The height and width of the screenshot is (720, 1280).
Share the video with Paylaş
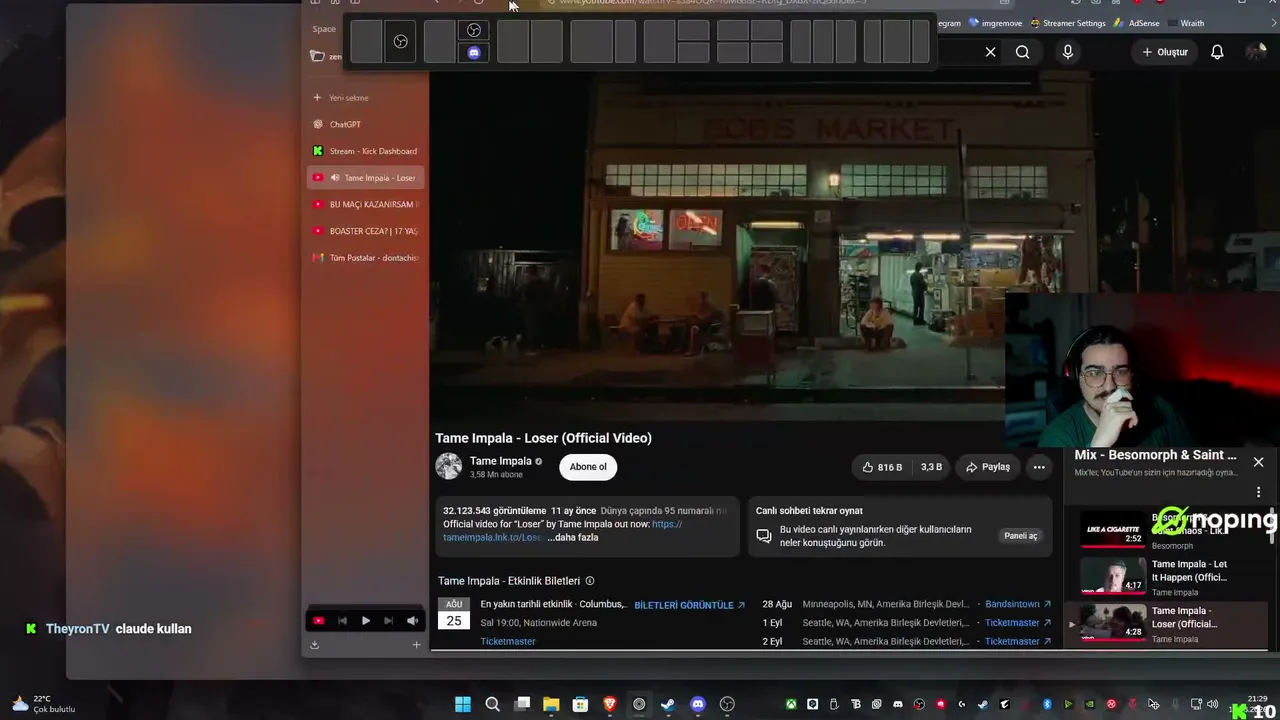[x=988, y=467]
